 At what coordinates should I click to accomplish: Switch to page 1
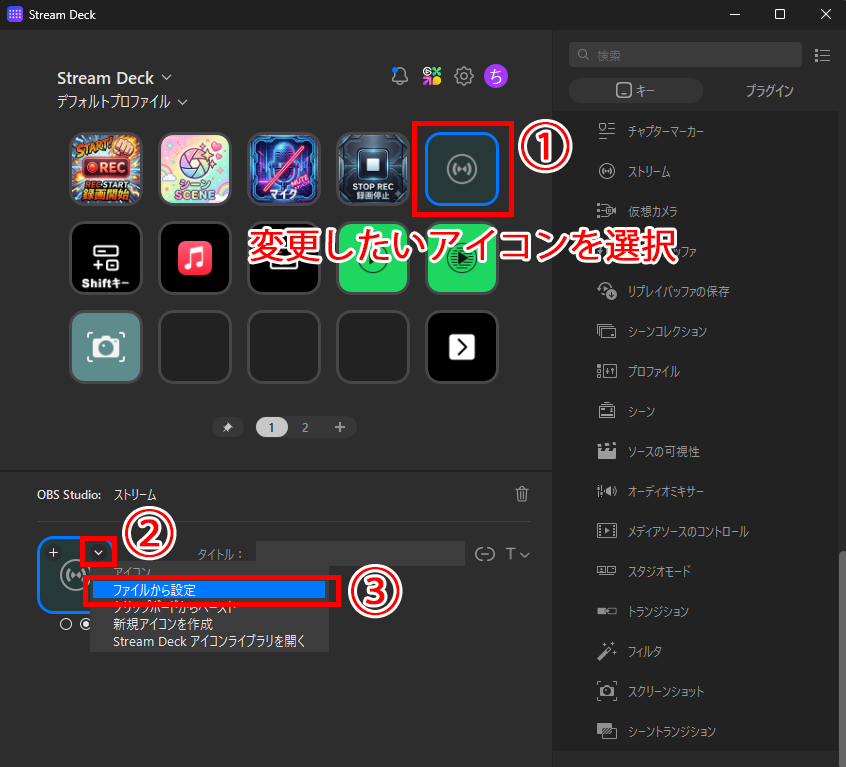click(x=271, y=428)
